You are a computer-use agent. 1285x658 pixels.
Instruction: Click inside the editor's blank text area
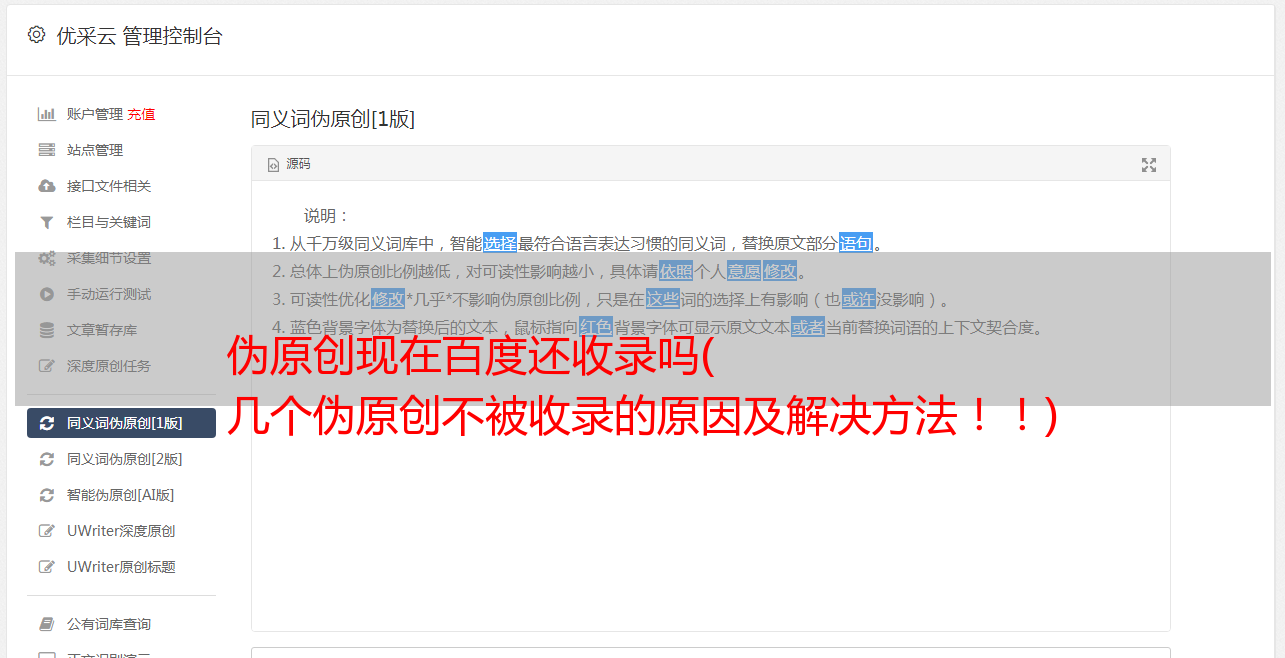click(x=710, y=520)
